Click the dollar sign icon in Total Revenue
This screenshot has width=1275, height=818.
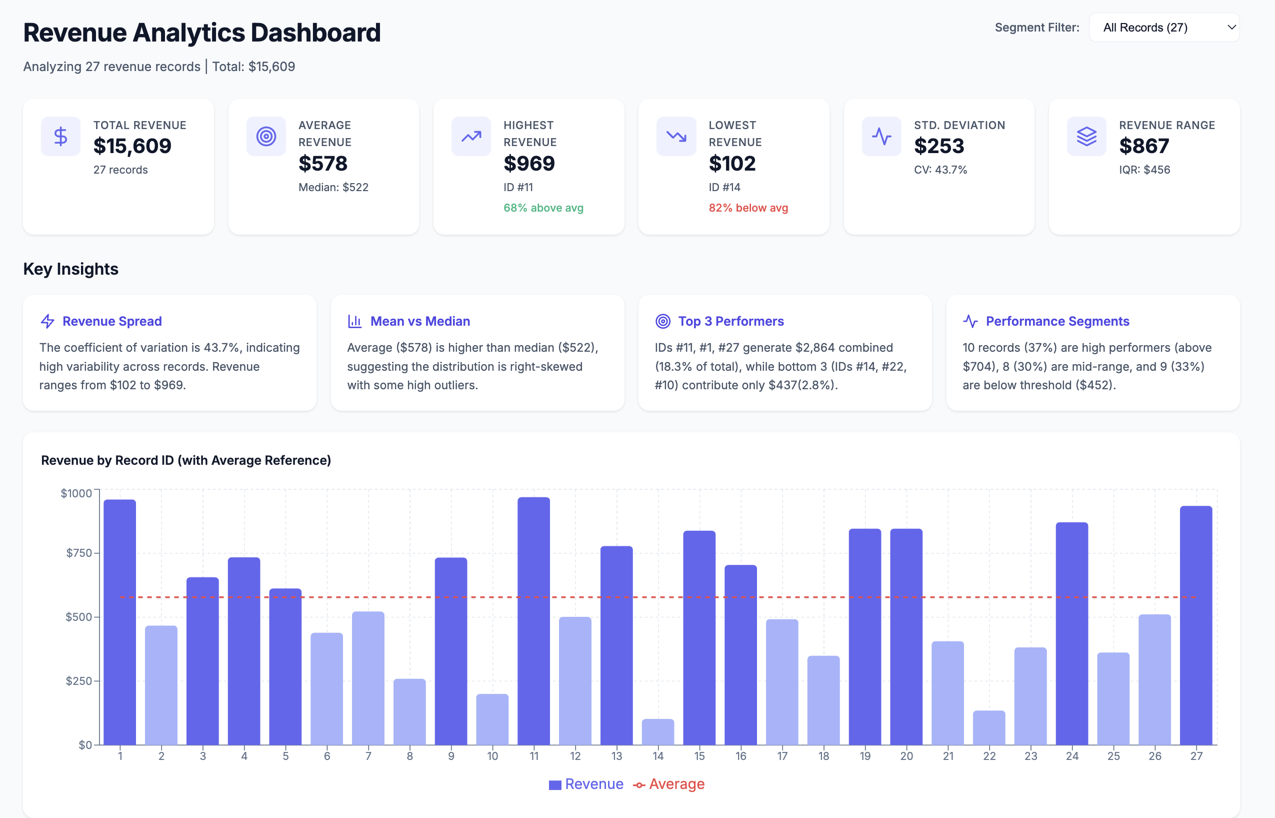coord(60,136)
